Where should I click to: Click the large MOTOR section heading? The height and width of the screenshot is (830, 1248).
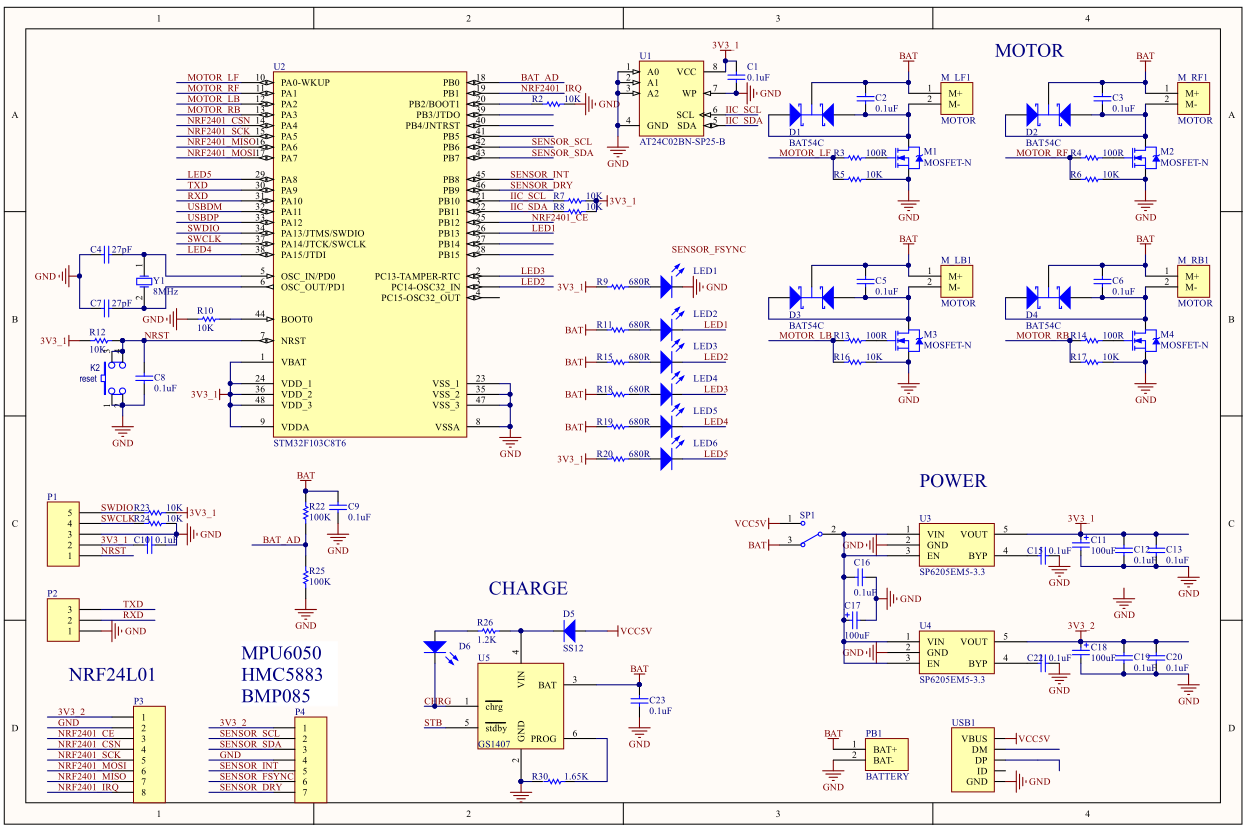[x=1029, y=51]
